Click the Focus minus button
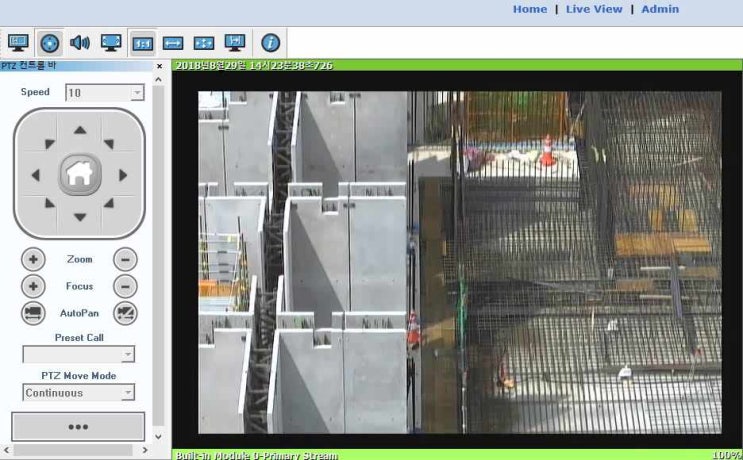This screenshot has width=743, height=460. [125, 286]
